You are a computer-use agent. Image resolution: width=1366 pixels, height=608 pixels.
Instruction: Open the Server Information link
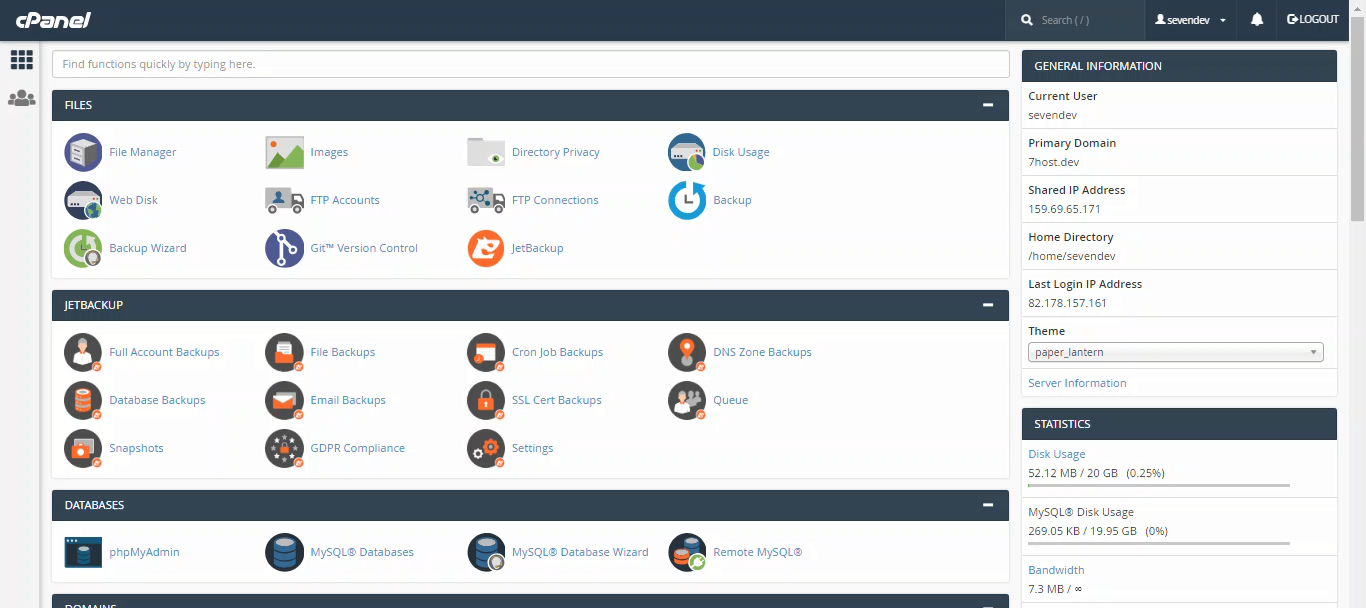[1077, 383]
